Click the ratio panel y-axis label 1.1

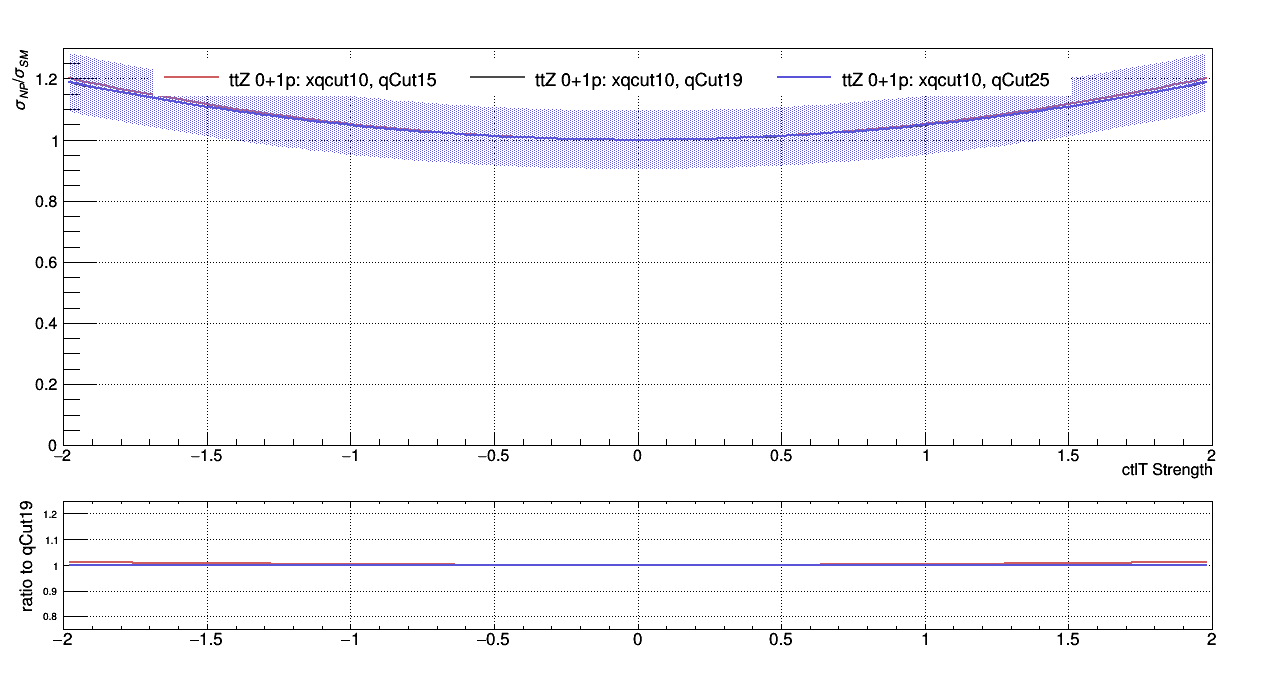point(52,540)
